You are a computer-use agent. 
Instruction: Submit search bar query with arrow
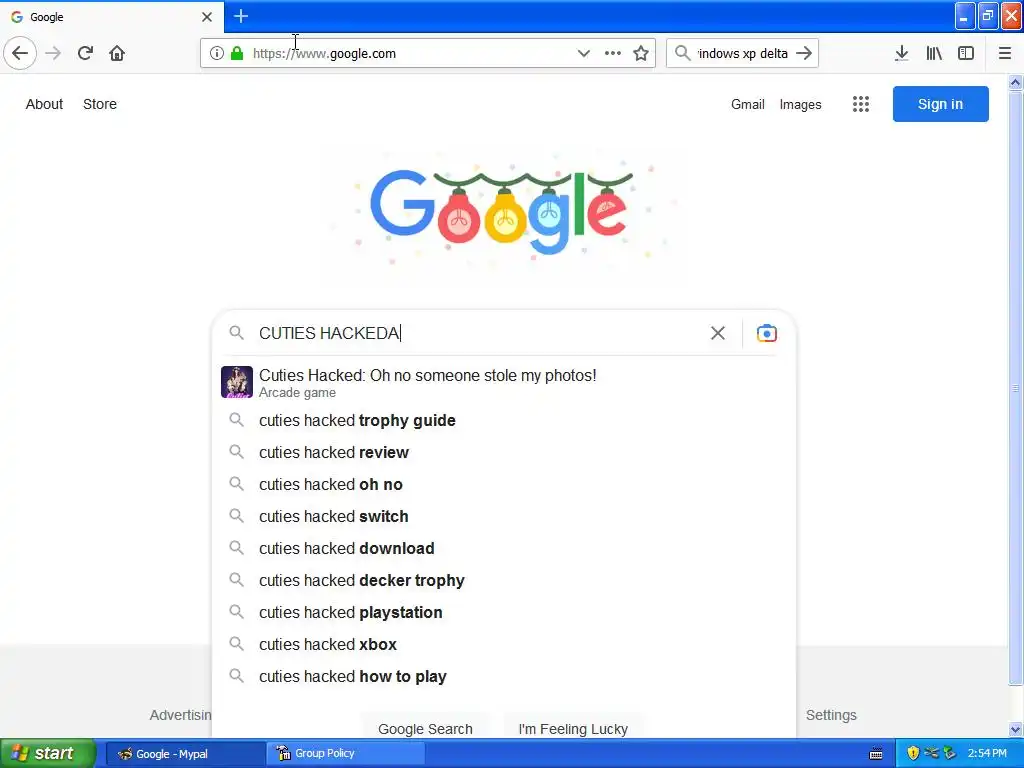point(805,53)
